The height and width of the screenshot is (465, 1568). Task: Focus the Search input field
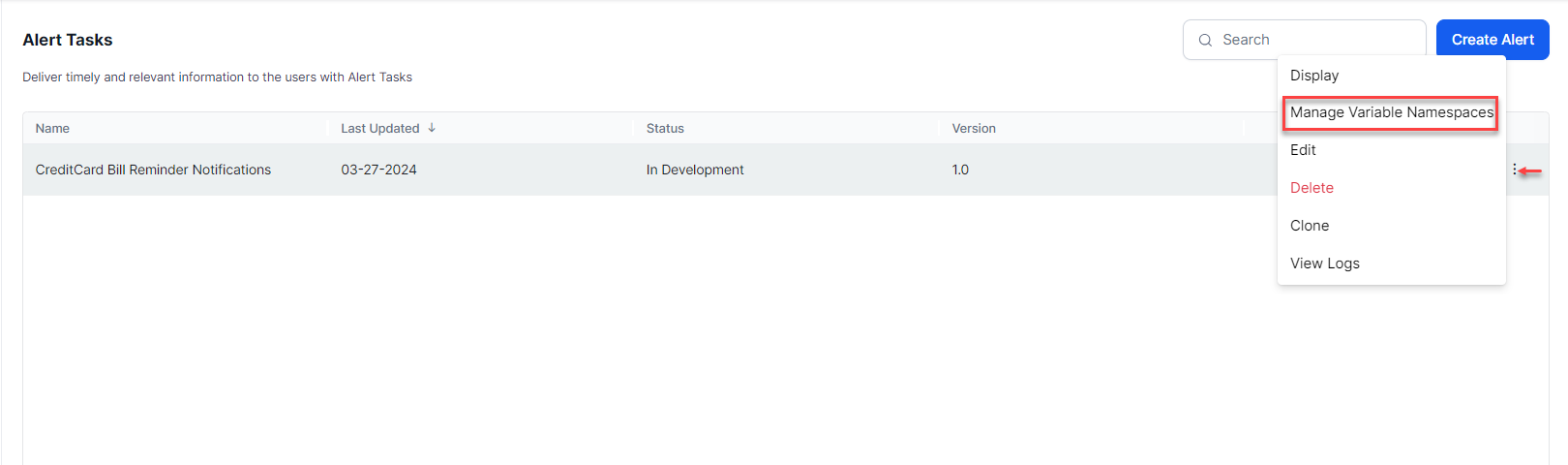[x=1316, y=40]
